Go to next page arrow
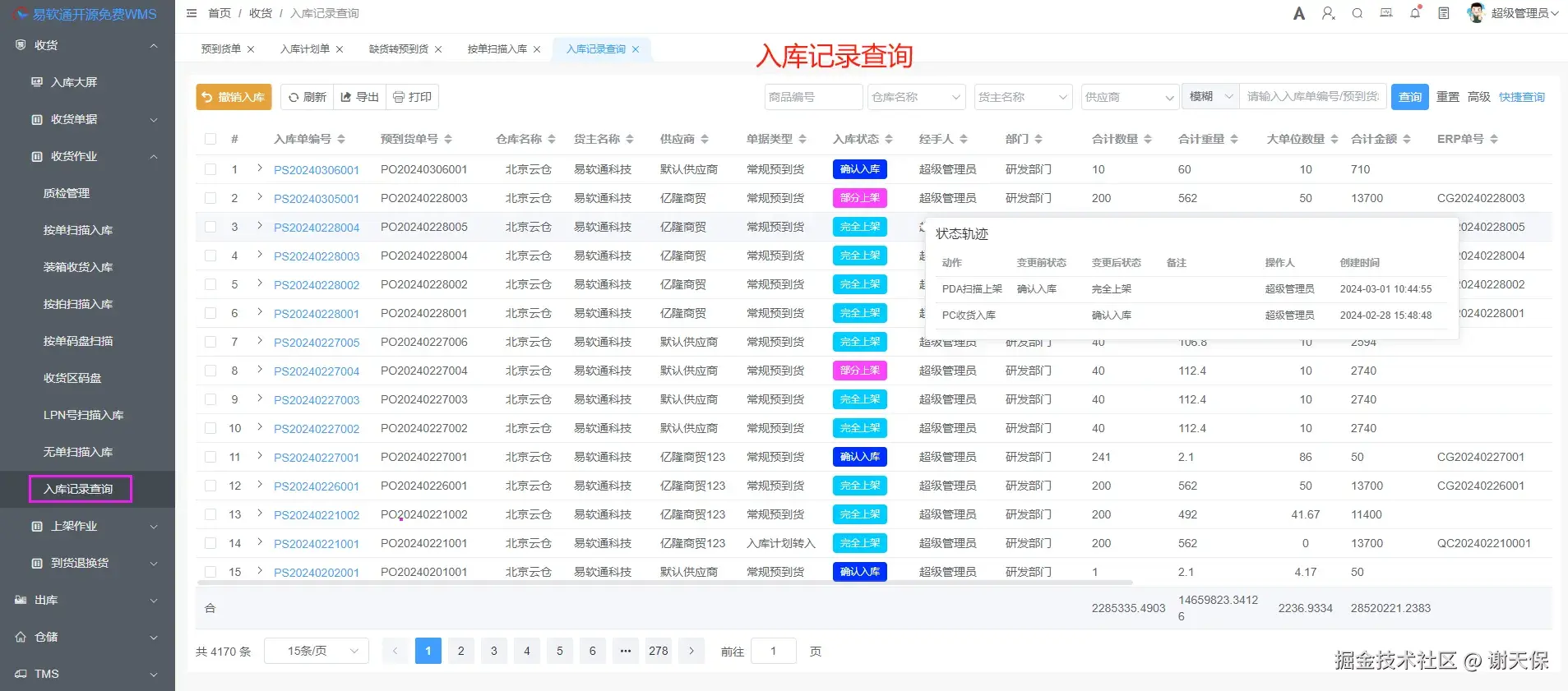 coord(691,651)
